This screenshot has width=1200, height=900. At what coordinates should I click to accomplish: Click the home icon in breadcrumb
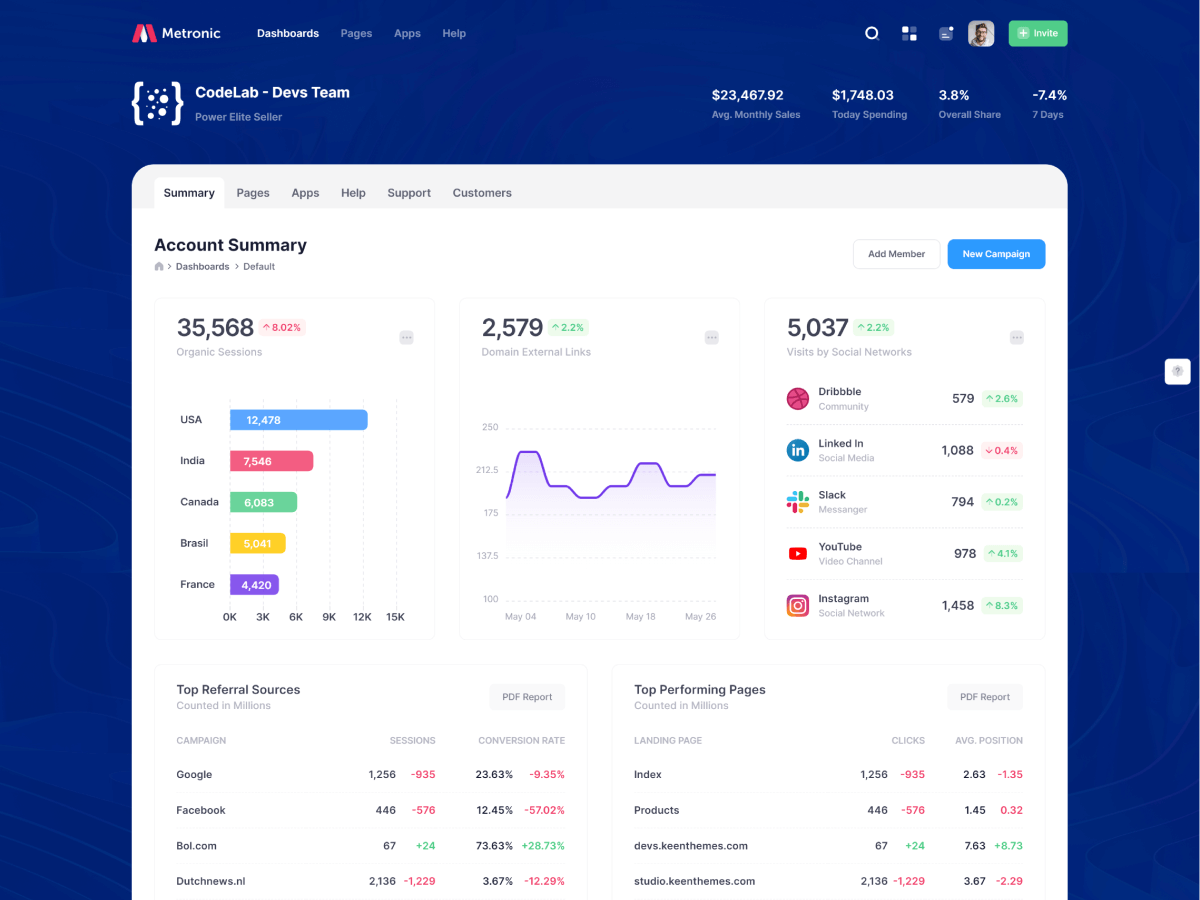coord(159,267)
